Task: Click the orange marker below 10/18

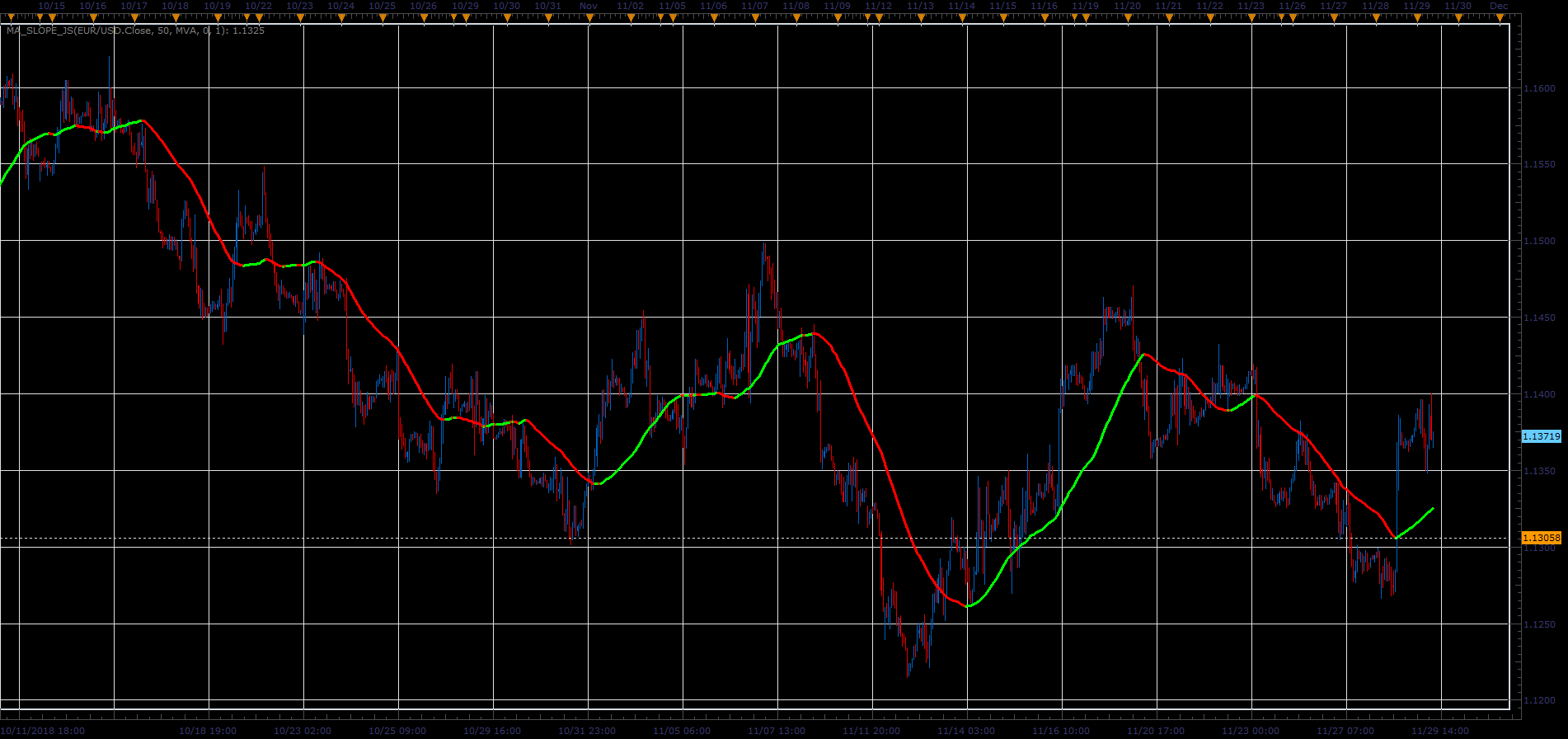Action: [x=176, y=18]
